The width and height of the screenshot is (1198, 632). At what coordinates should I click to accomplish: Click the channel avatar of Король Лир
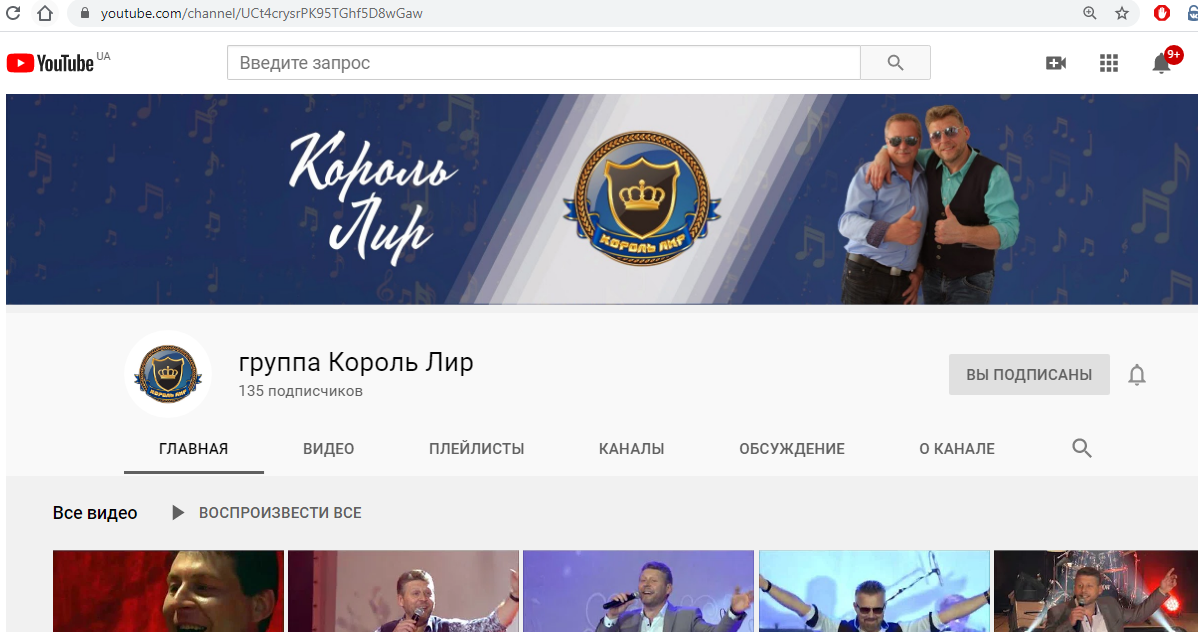coord(167,374)
